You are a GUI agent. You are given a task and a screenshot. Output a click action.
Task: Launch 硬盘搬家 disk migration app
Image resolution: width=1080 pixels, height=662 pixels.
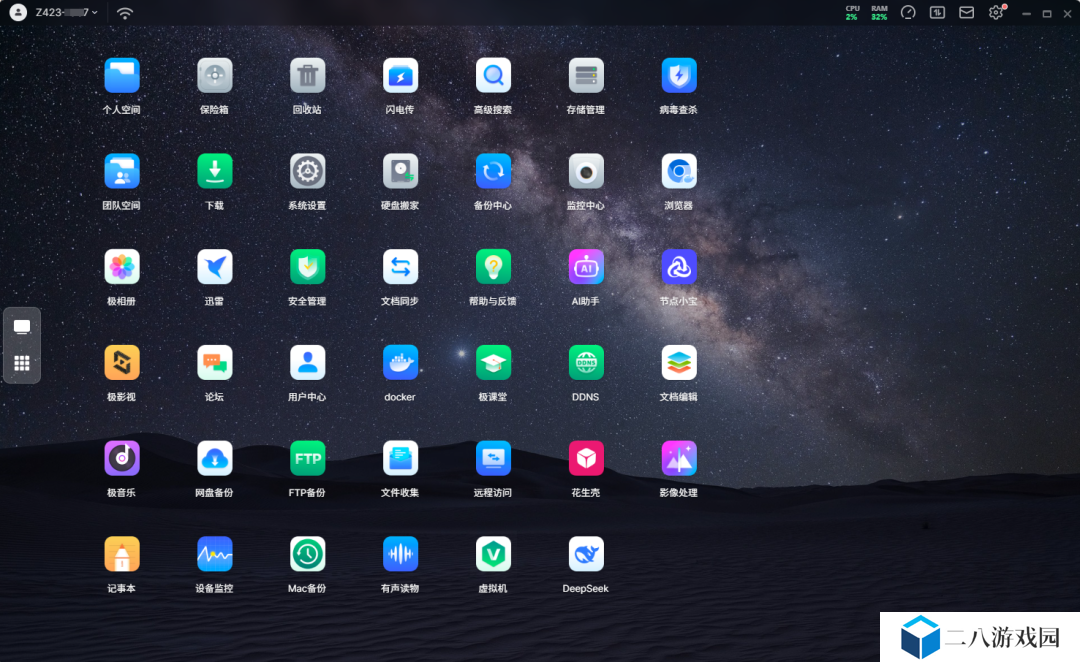click(400, 172)
